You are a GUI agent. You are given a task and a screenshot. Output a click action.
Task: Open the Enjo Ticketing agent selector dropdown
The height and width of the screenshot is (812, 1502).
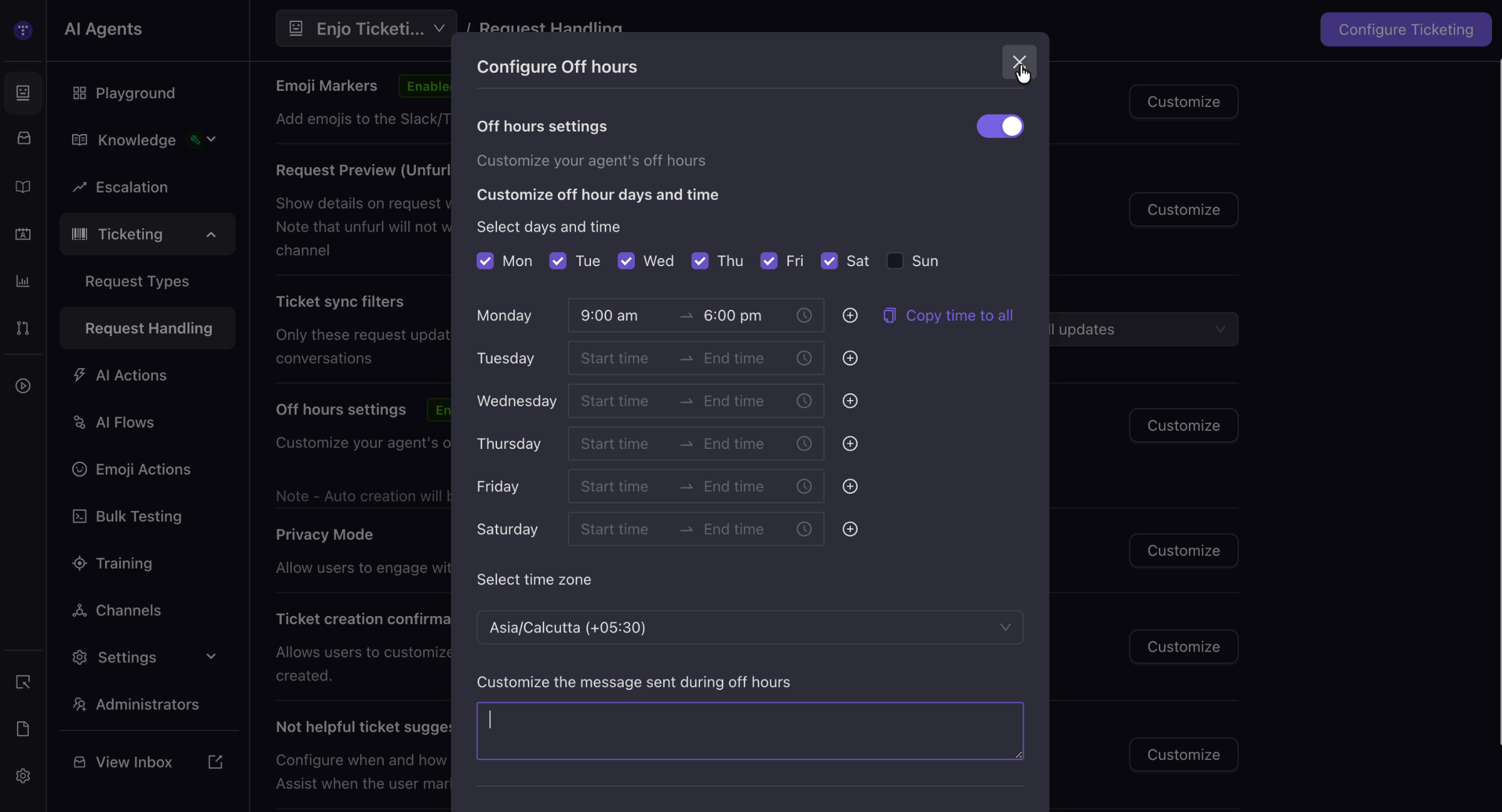(x=366, y=28)
